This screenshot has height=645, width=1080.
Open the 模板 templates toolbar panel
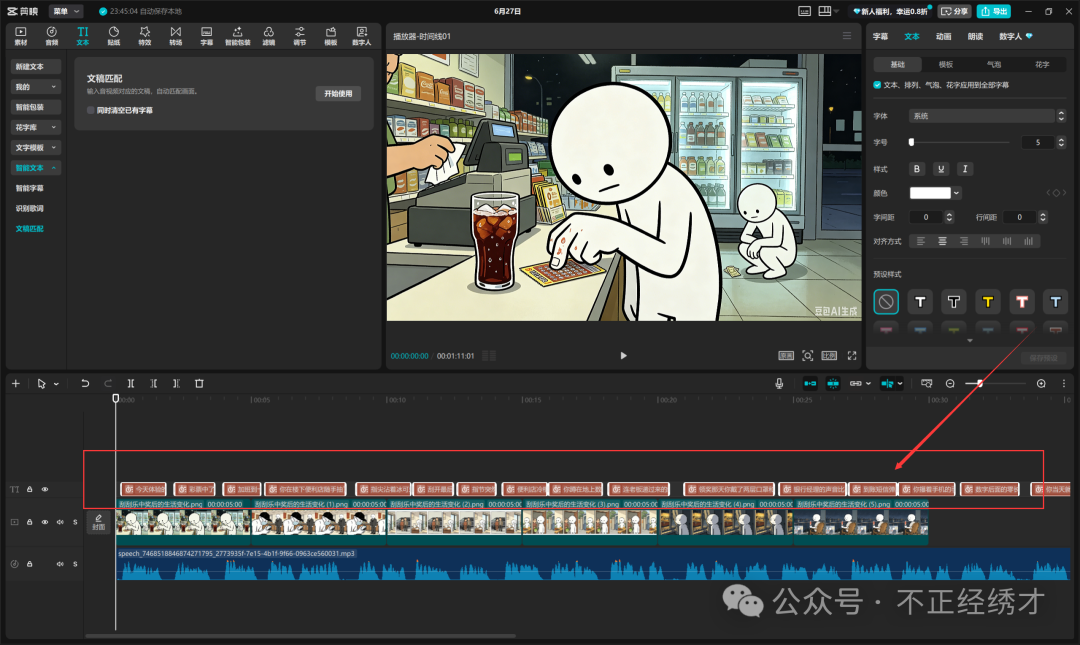(x=331, y=36)
